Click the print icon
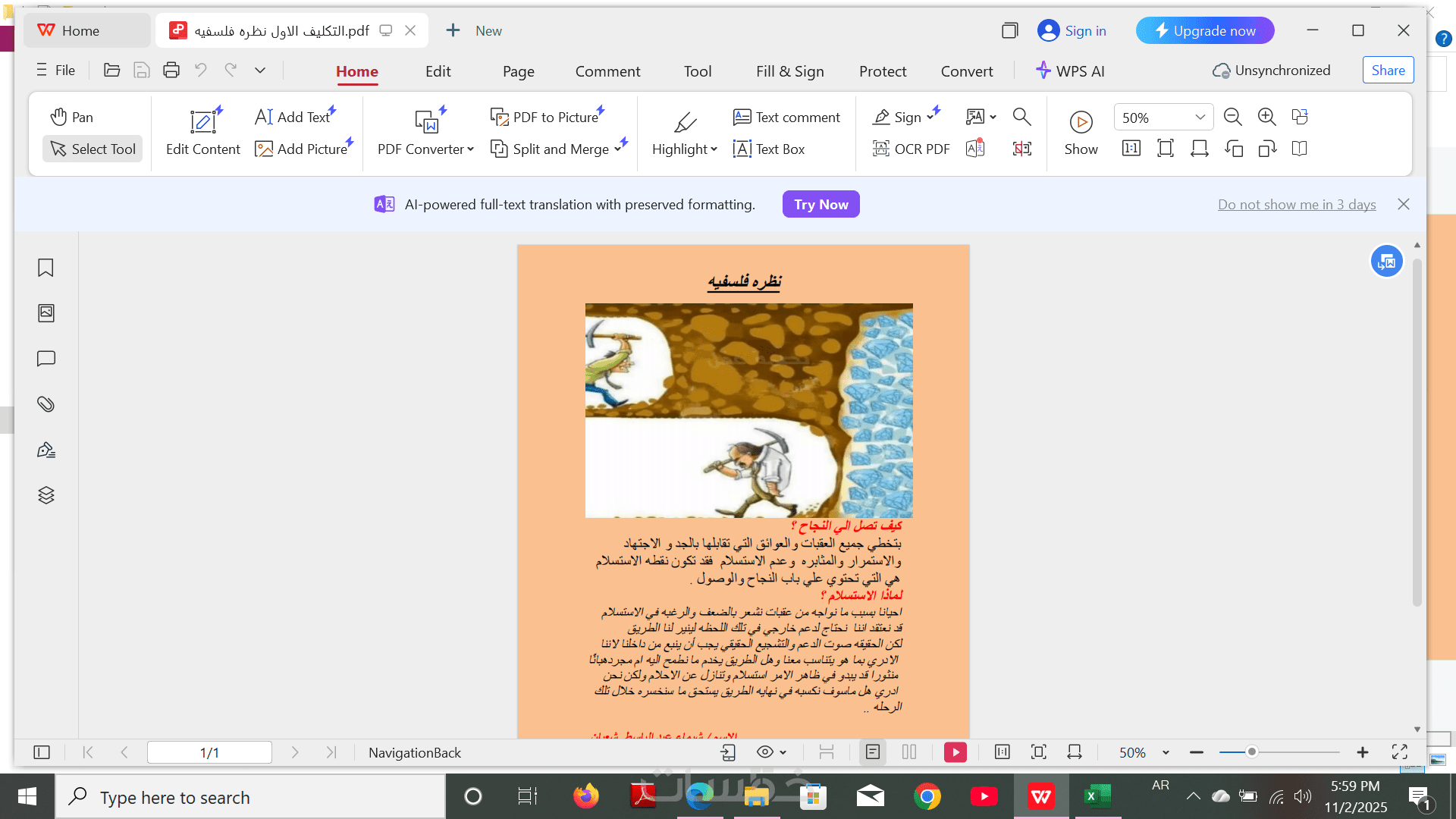The height and width of the screenshot is (819, 1456). click(171, 71)
